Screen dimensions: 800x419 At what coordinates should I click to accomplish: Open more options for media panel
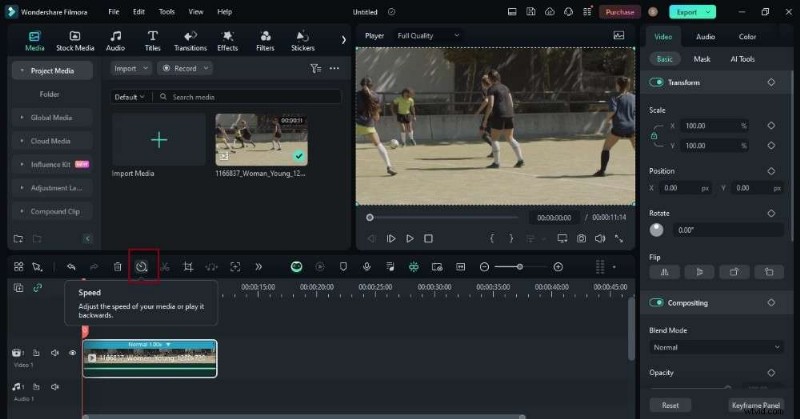tap(334, 68)
